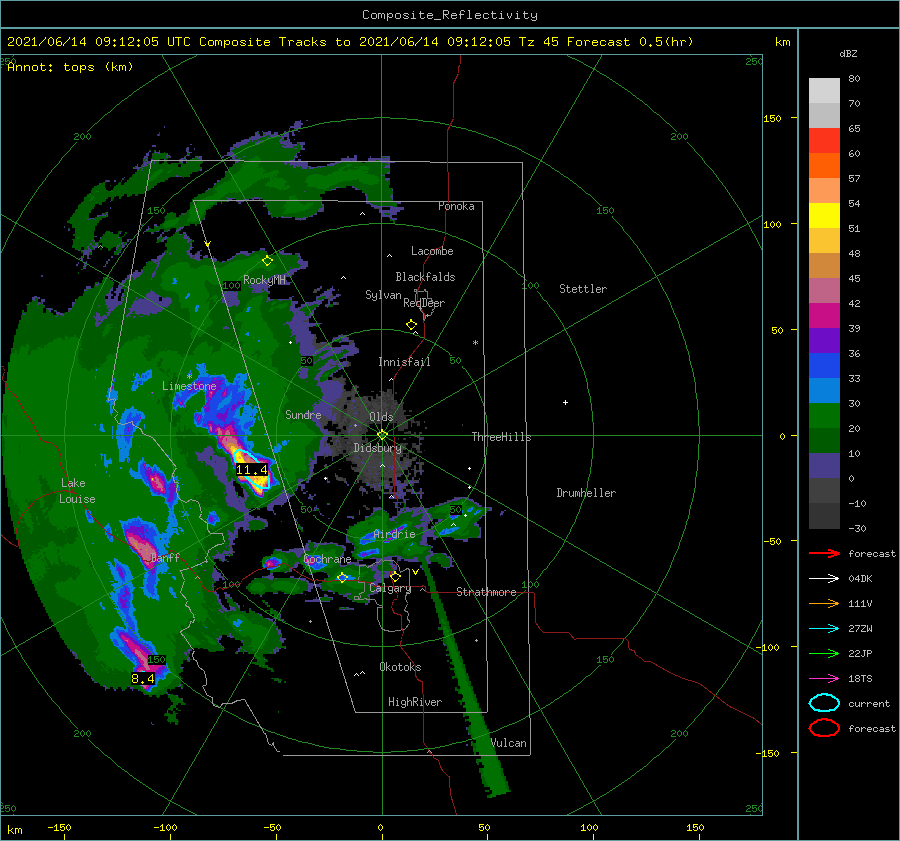Click the 11.4 storm top label

point(252,470)
